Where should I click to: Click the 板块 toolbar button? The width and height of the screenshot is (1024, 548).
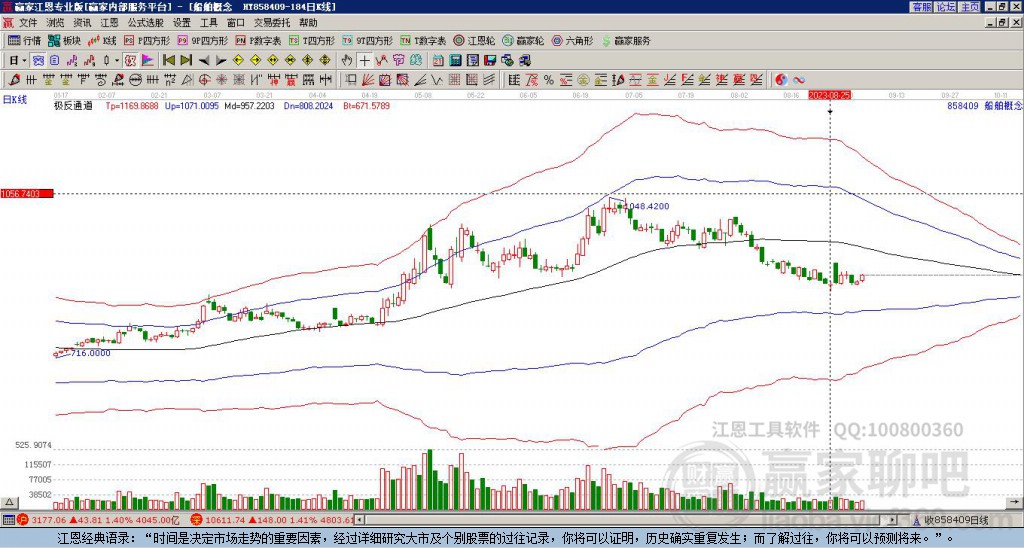[64, 40]
